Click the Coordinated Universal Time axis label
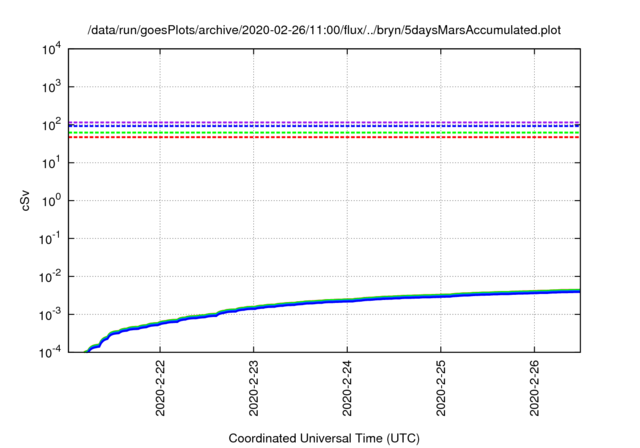 [x=324, y=438]
